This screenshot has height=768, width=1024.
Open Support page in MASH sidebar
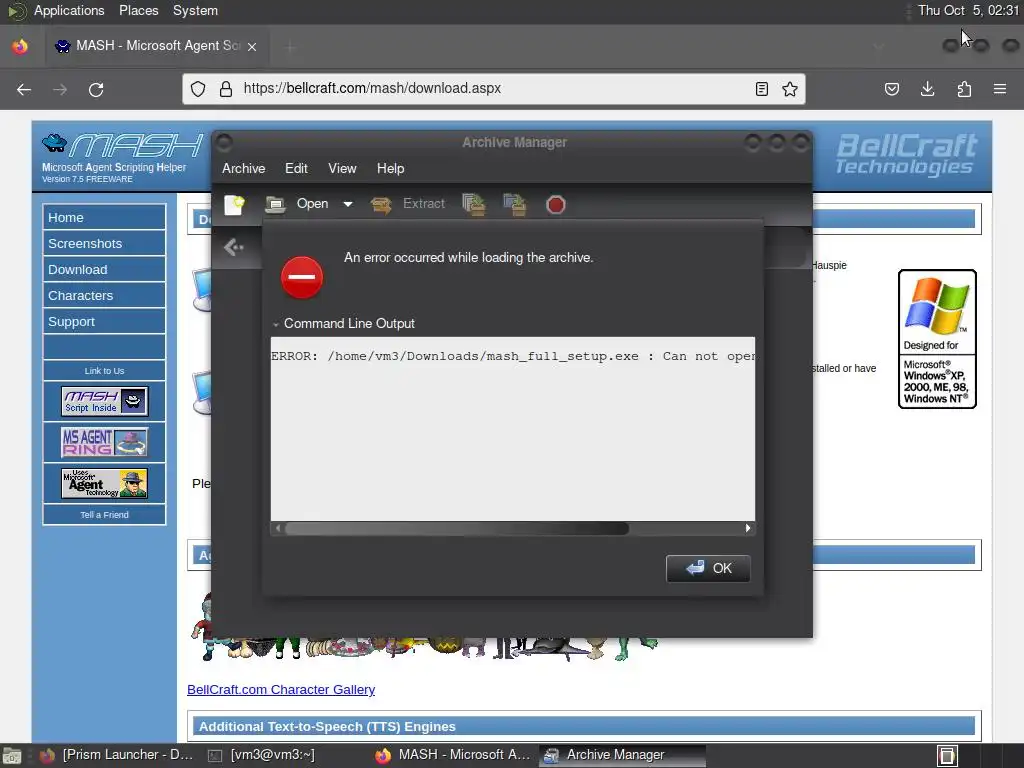[x=104, y=322]
